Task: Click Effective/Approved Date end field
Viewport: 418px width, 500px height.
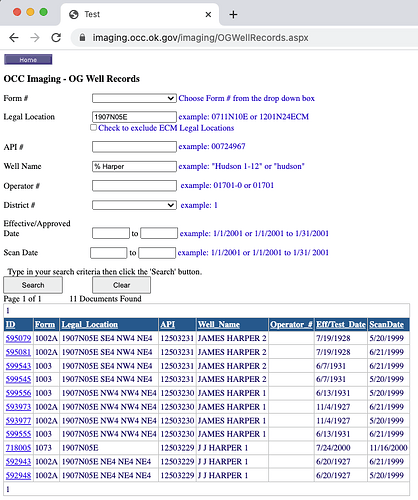Action: pyautogui.click(x=159, y=233)
